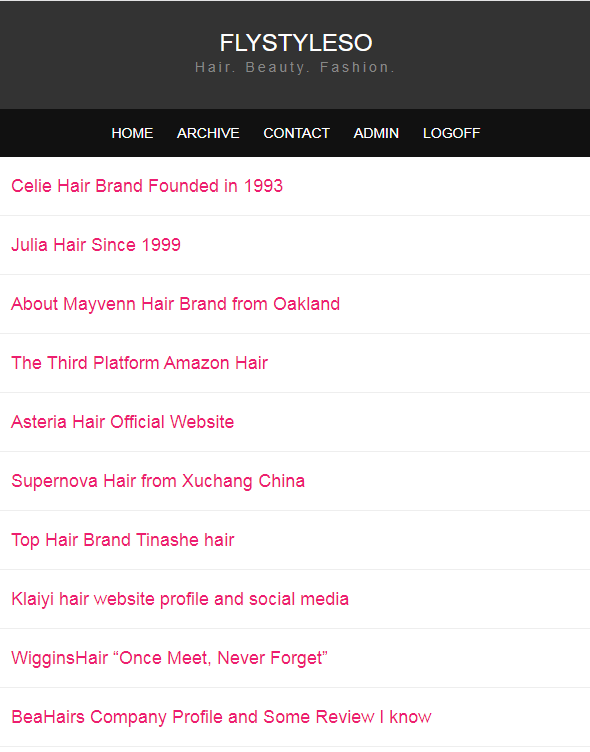The image size is (590, 752).
Task: Click the 'Hair. Beauty. Fashion.' tagline
Action: coord(295,67)
